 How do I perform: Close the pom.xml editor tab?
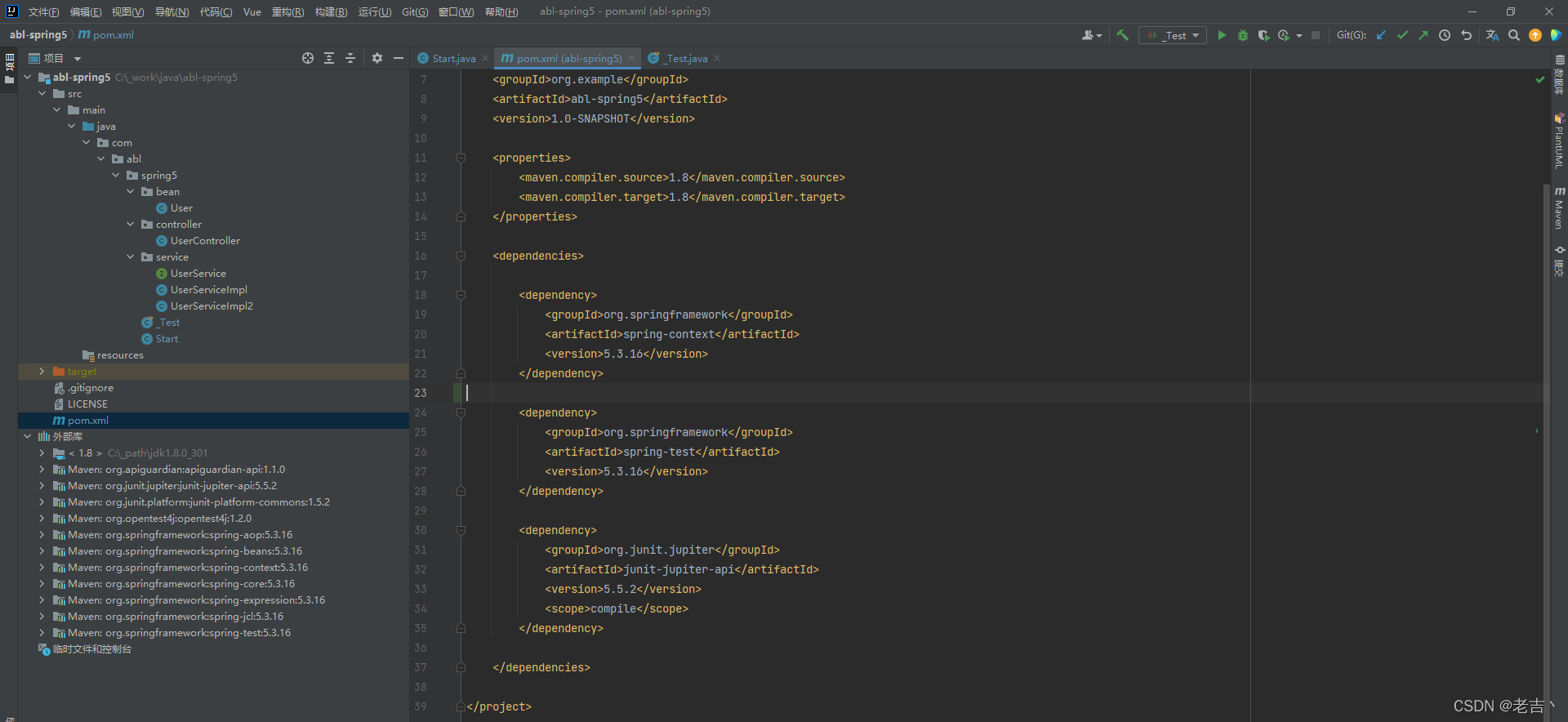coord(631,58)
